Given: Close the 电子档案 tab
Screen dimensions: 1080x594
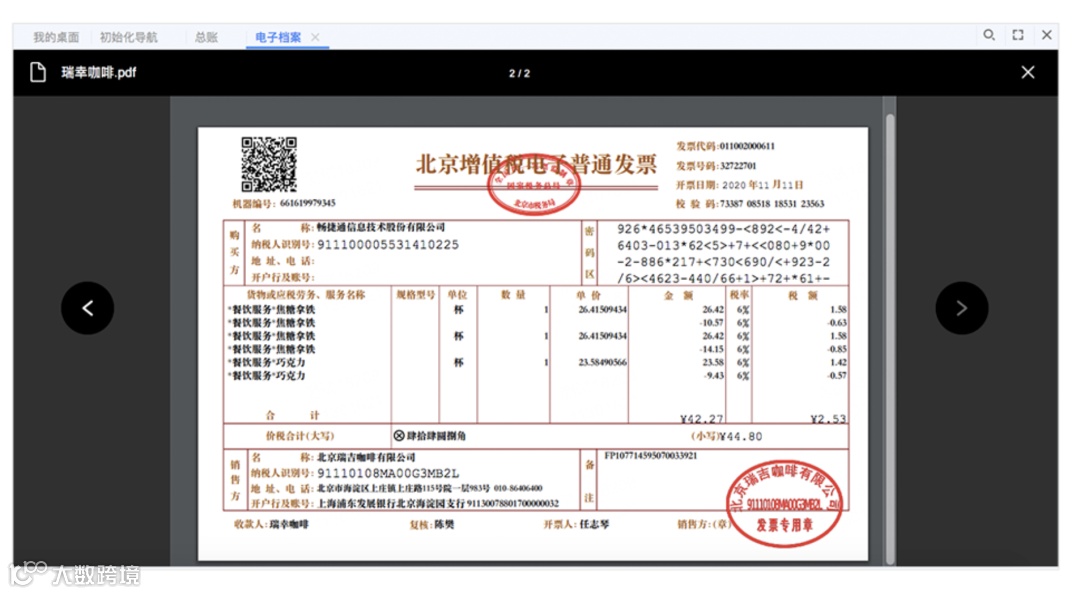Looking at the screenshot, I should click(x=315, y=37).
